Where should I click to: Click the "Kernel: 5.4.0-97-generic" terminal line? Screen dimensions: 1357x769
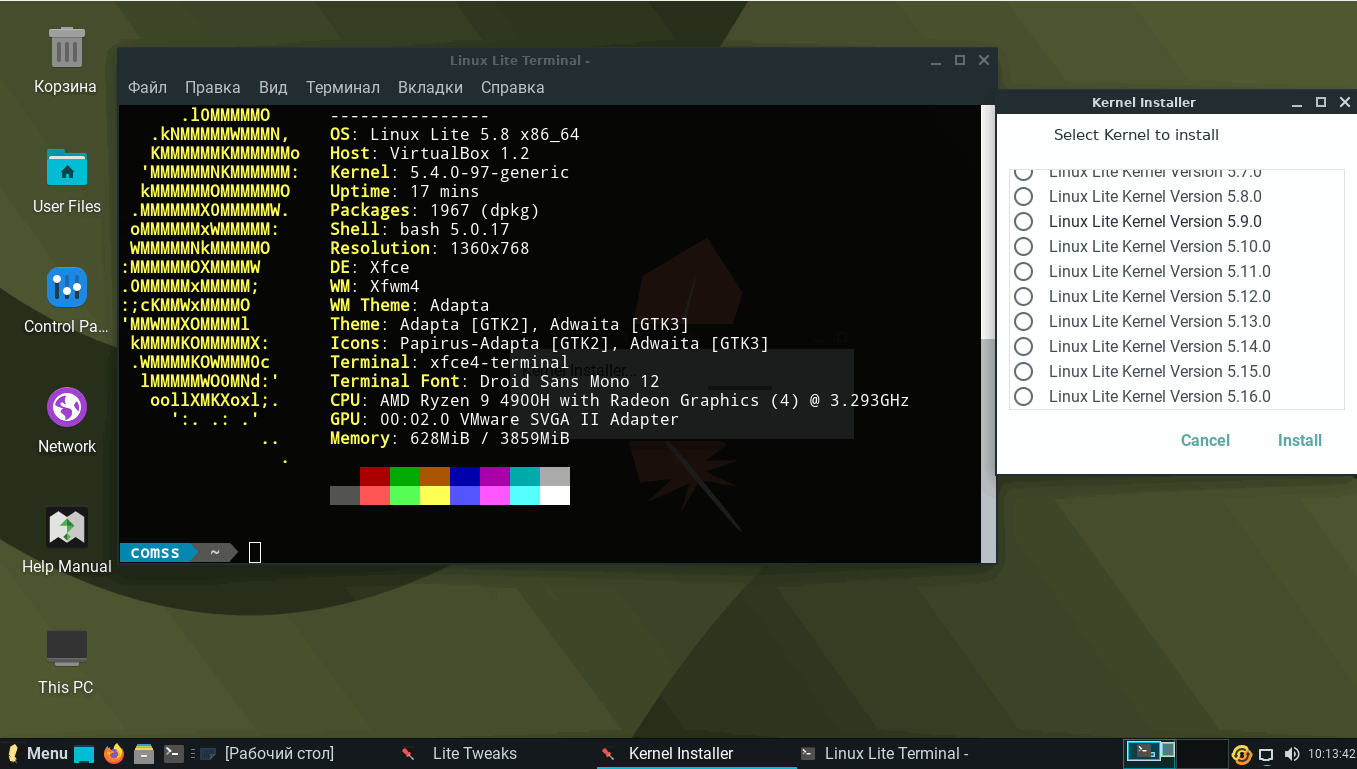click(x=450, y=172)
